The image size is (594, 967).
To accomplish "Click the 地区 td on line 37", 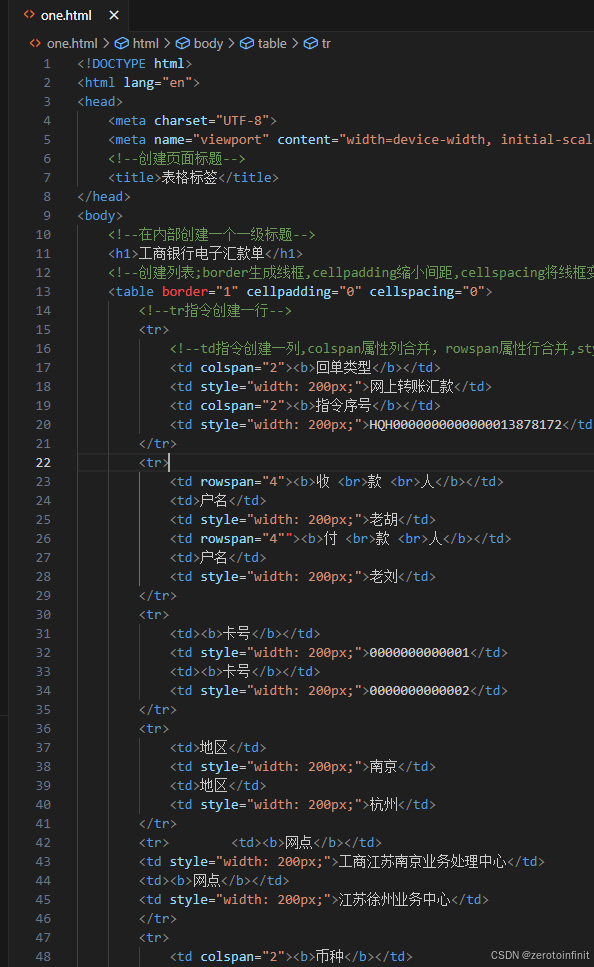I will (x=218, y=748).
